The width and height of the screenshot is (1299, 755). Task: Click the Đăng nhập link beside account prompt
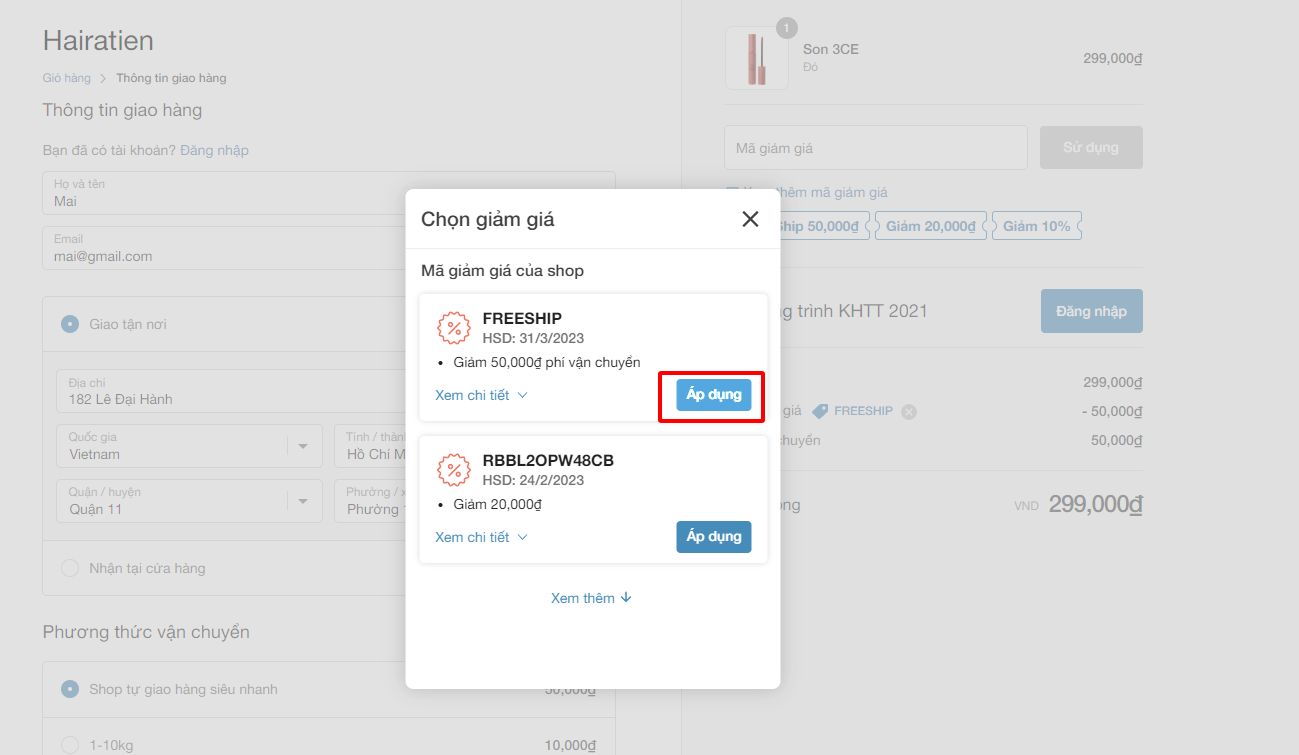pos(214,150)
